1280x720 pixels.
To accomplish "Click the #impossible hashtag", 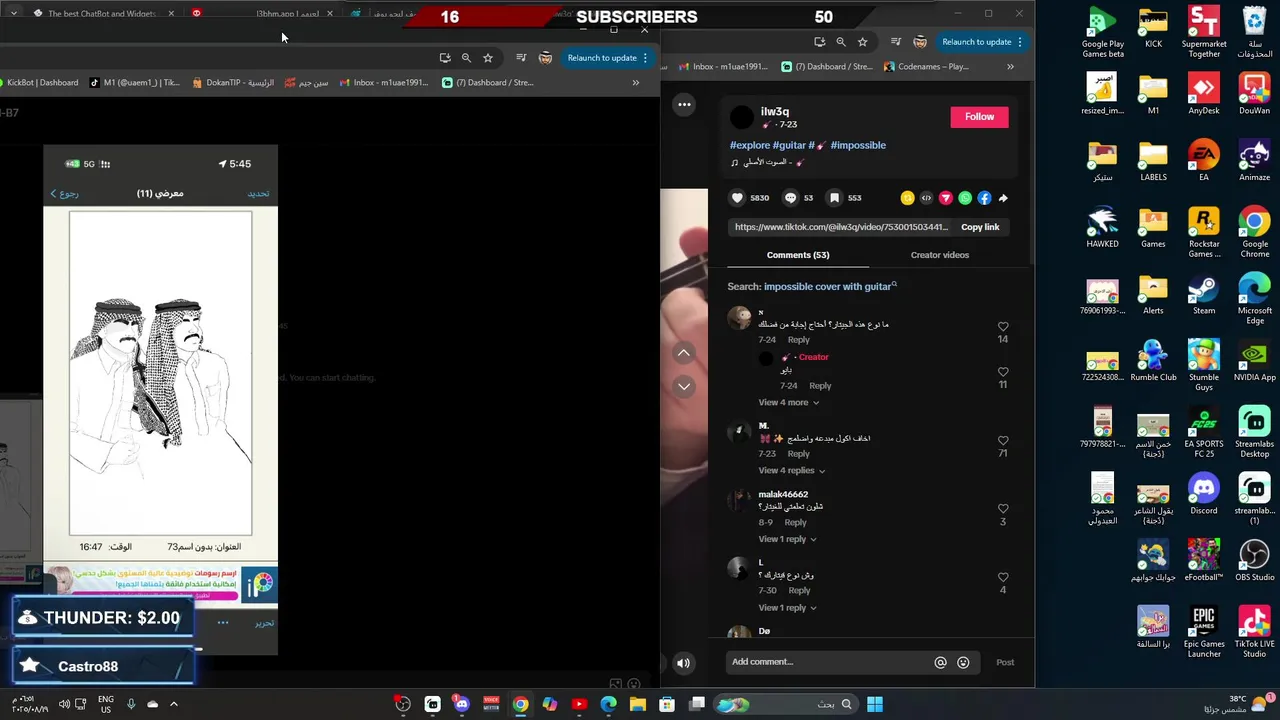I will pyautogui.click(x=858, y=145).
